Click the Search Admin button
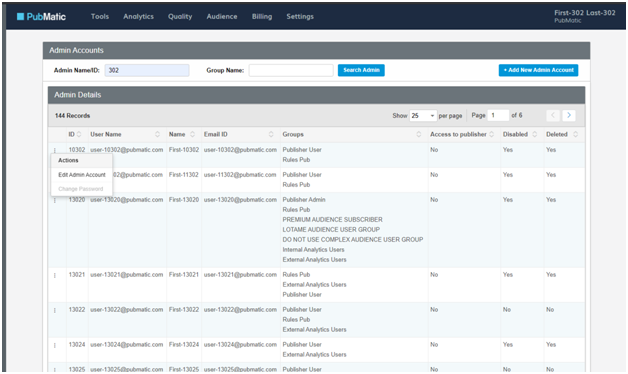This screenshot has width=628, height=374. click(361, 70)
